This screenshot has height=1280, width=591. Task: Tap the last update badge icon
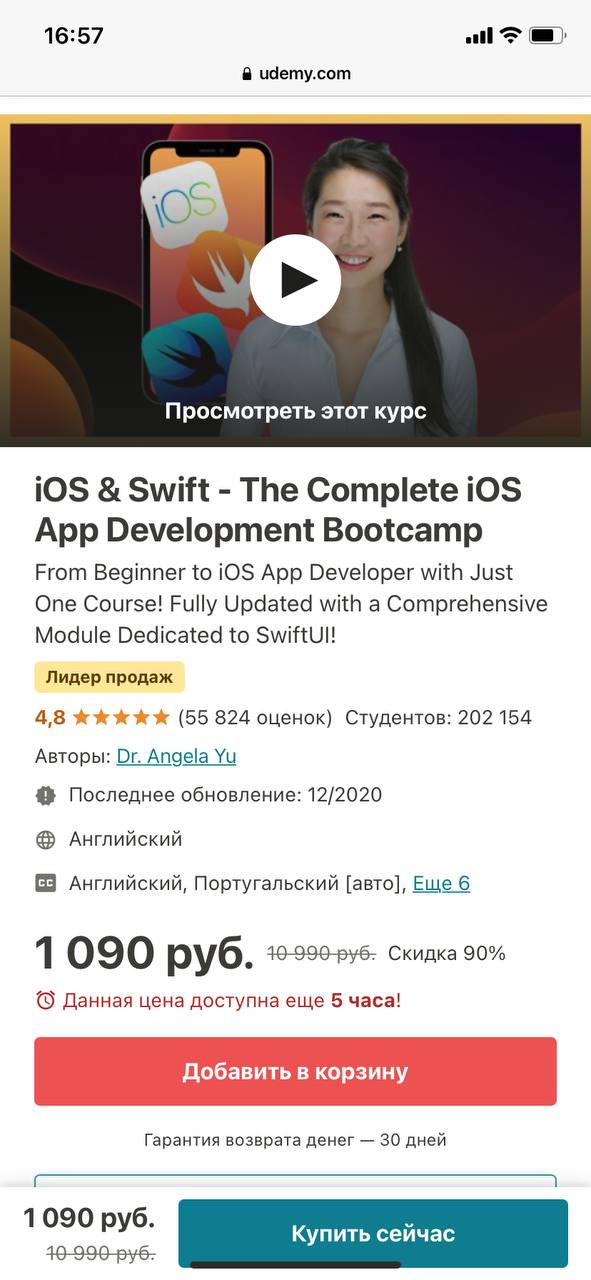point(45,796)
